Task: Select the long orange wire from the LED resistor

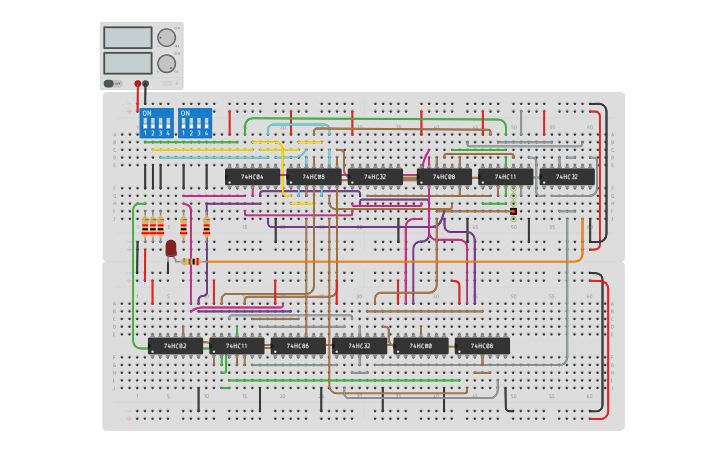Action: click(x=393, y=262)
